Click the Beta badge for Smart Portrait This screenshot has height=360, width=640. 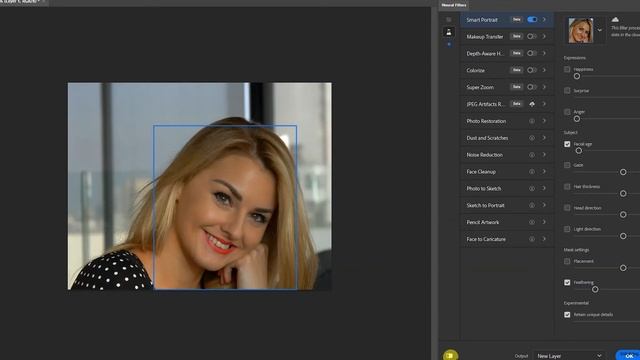coord(516,20)
